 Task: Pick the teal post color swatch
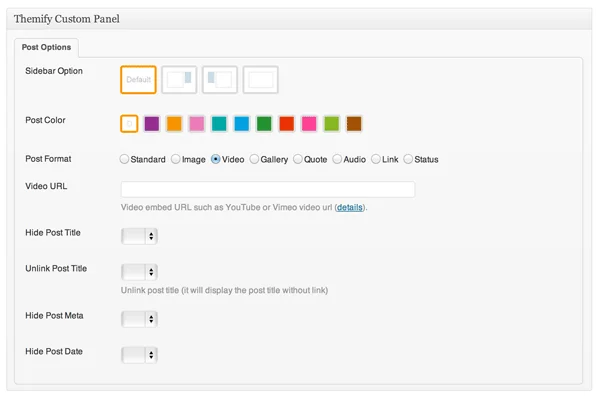point(219,124)
